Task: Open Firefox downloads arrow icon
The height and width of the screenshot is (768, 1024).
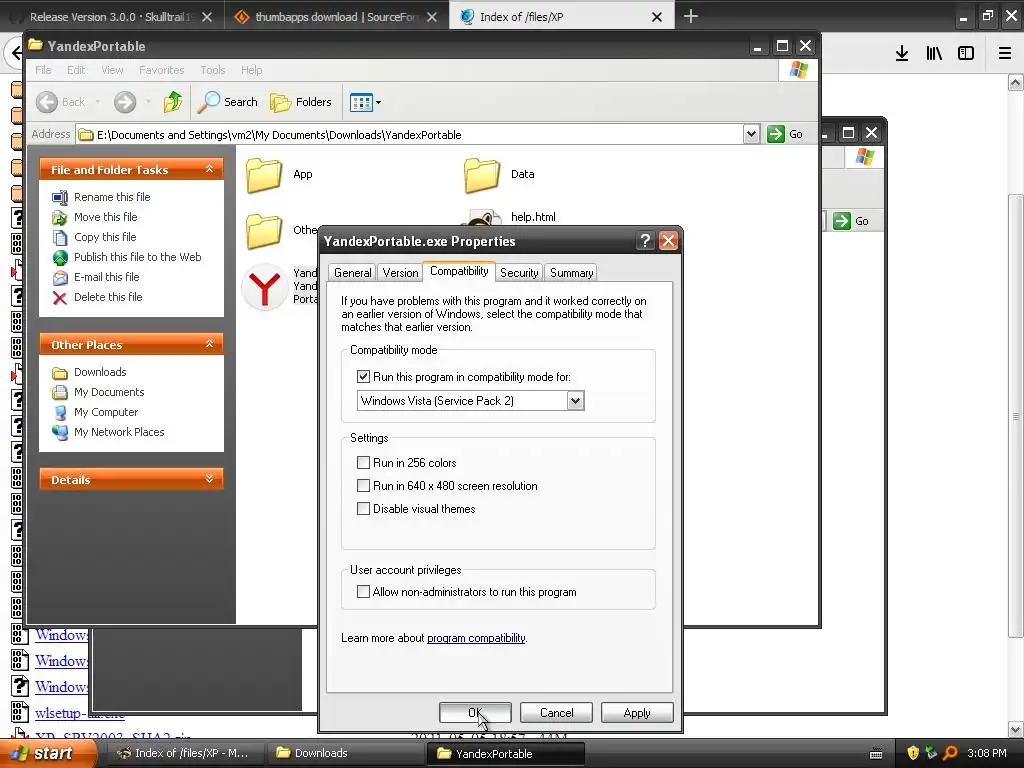Action: tap(902, 53)
